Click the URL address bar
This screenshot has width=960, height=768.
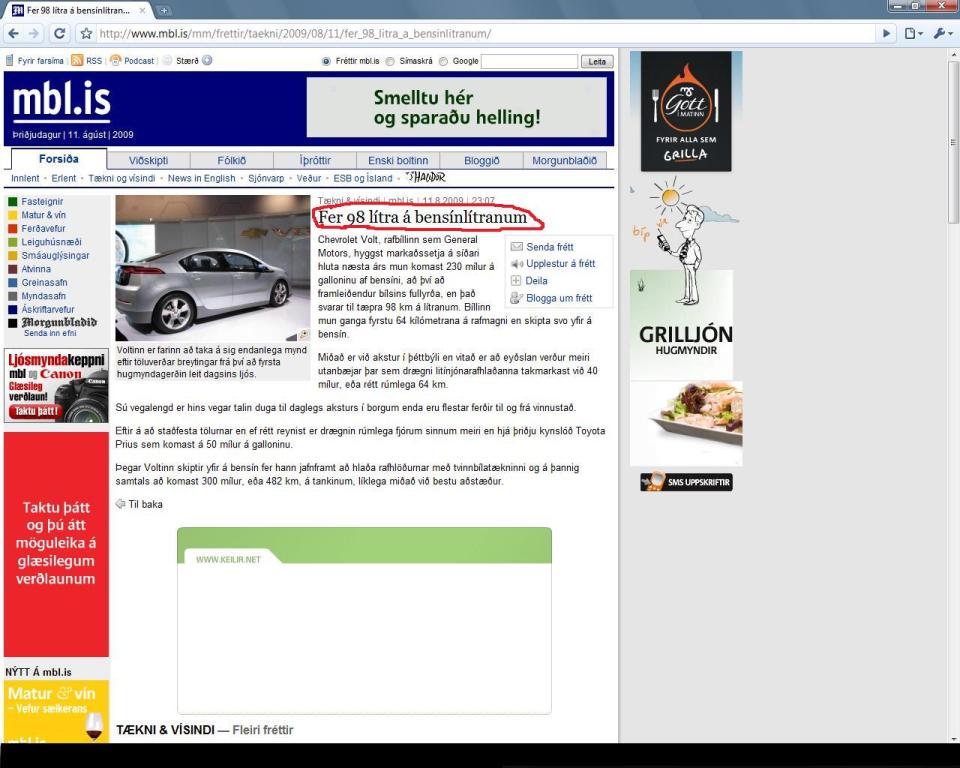pos(487,34)
